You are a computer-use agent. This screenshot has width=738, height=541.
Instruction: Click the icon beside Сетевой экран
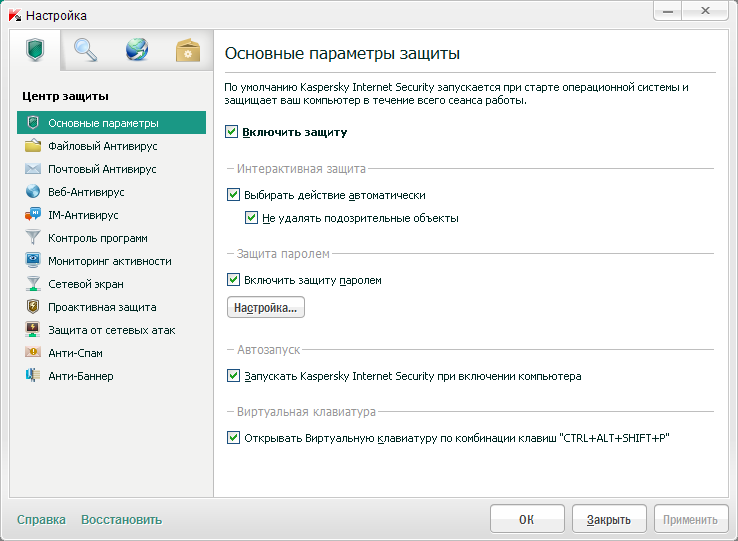[x=32, y=283]
